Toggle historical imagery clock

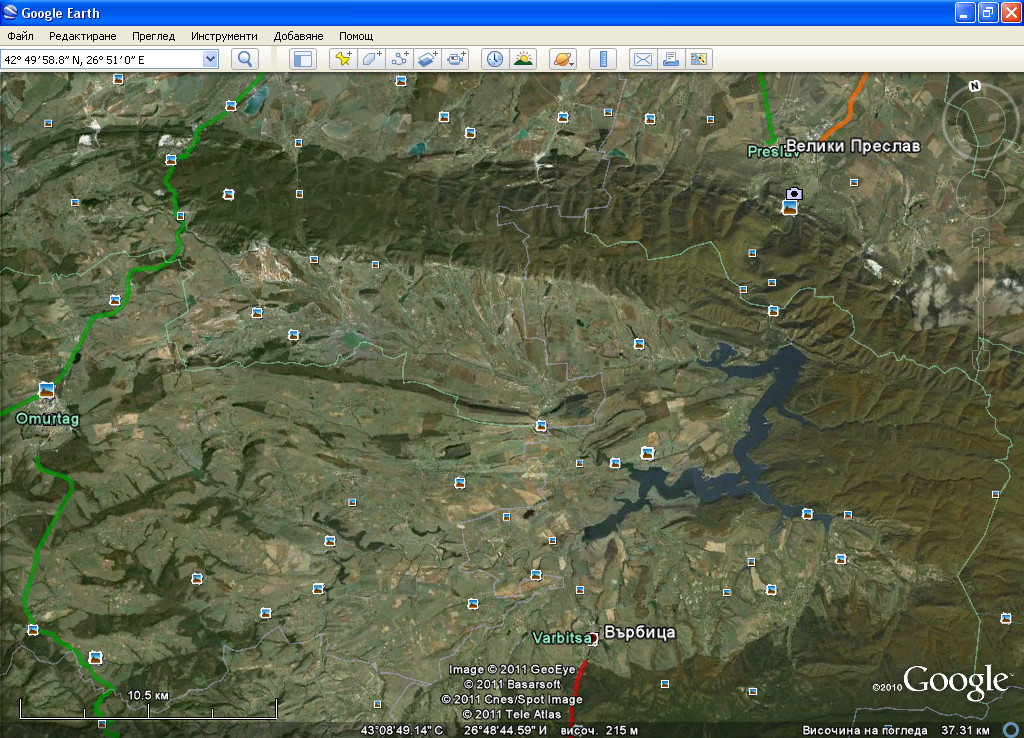pyautogui.click(x=495, y=59)
